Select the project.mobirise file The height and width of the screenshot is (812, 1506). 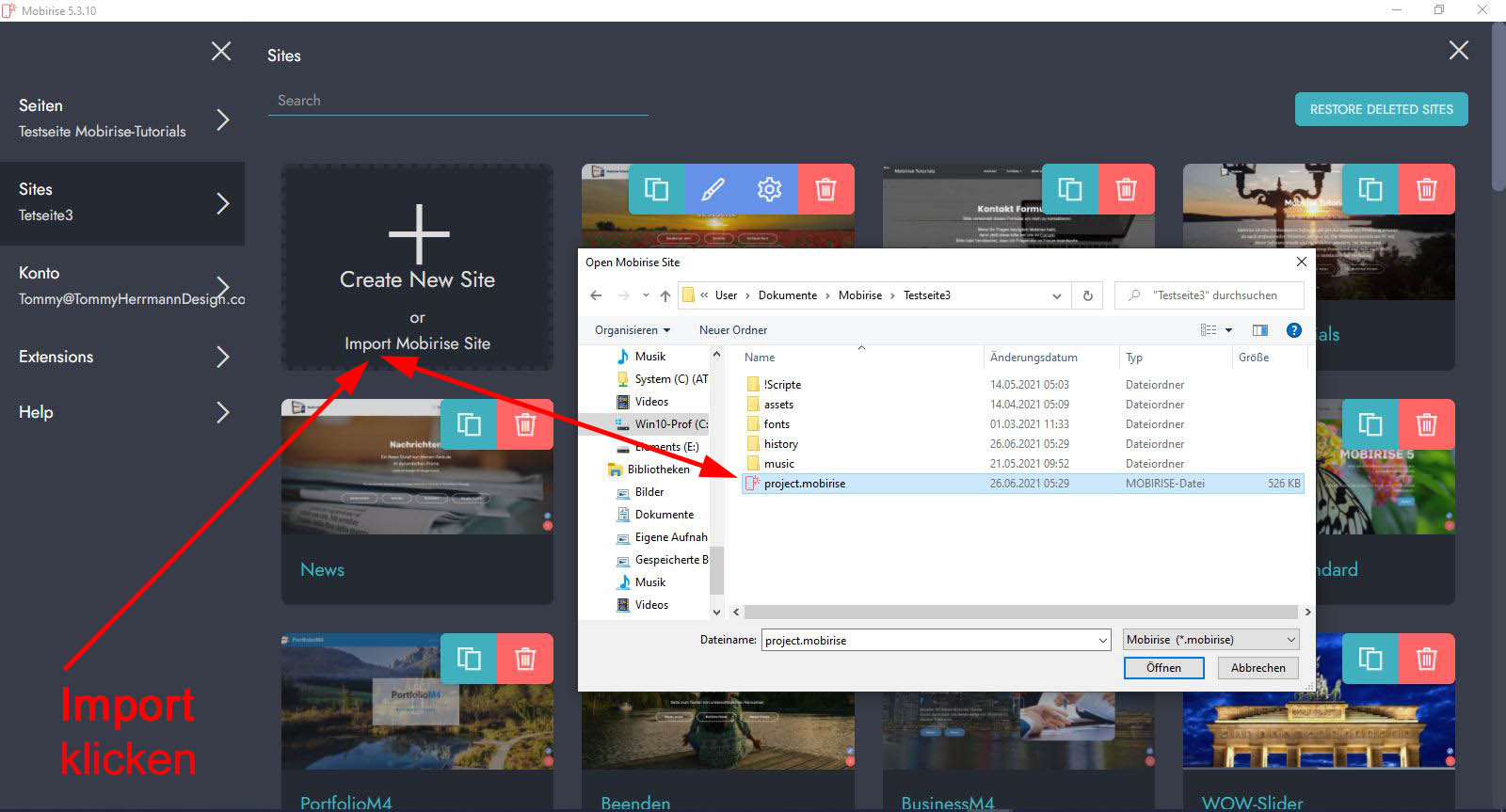tap(805, 484)
